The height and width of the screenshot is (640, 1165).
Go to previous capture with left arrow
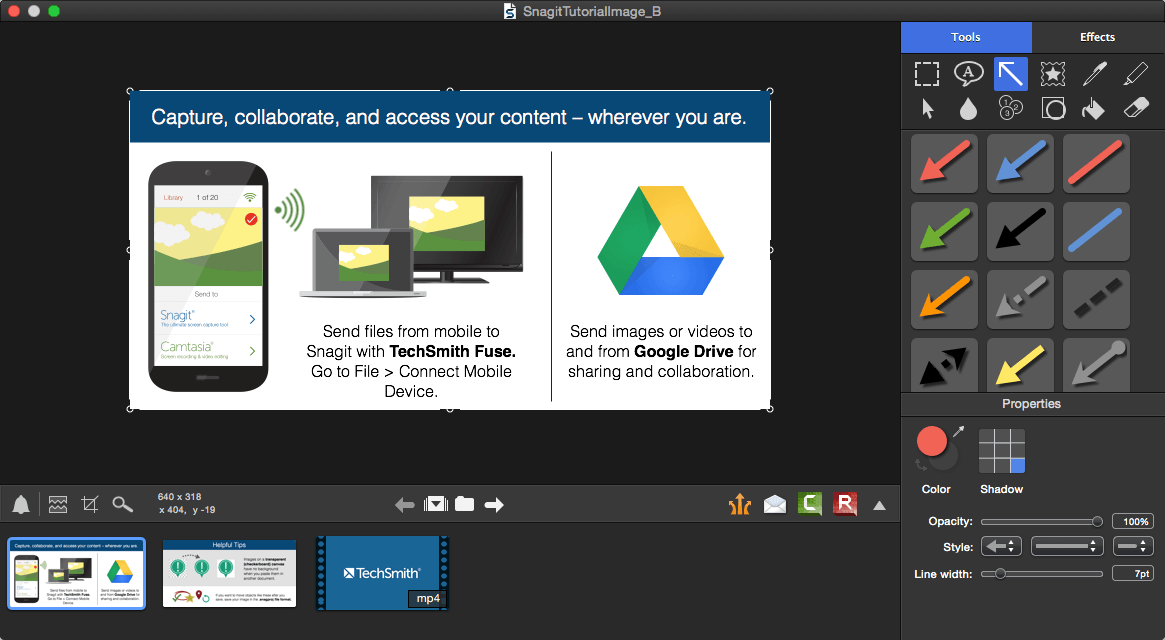pyautogui.click(x=405, y=505)
